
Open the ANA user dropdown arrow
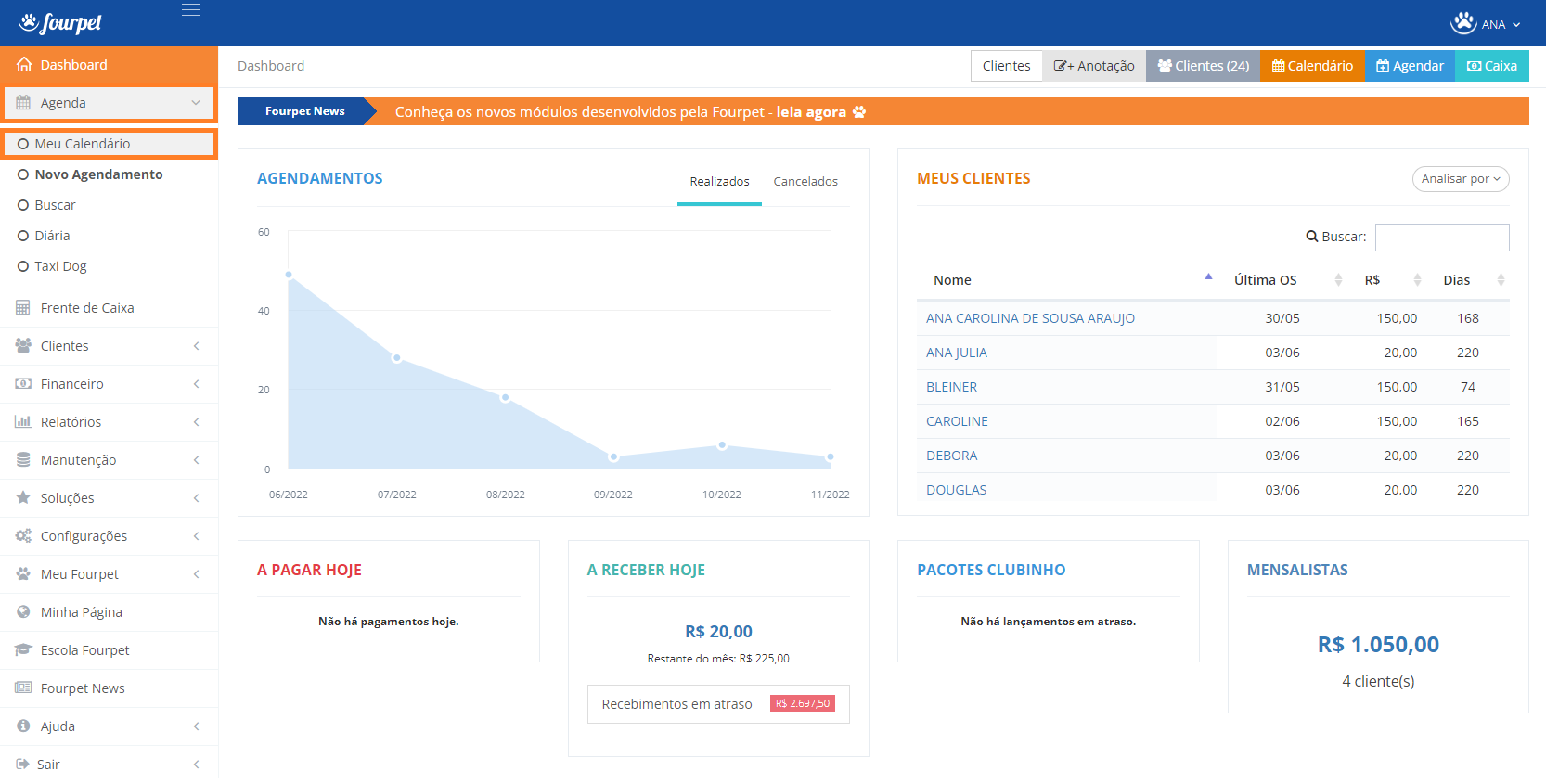1516,25
